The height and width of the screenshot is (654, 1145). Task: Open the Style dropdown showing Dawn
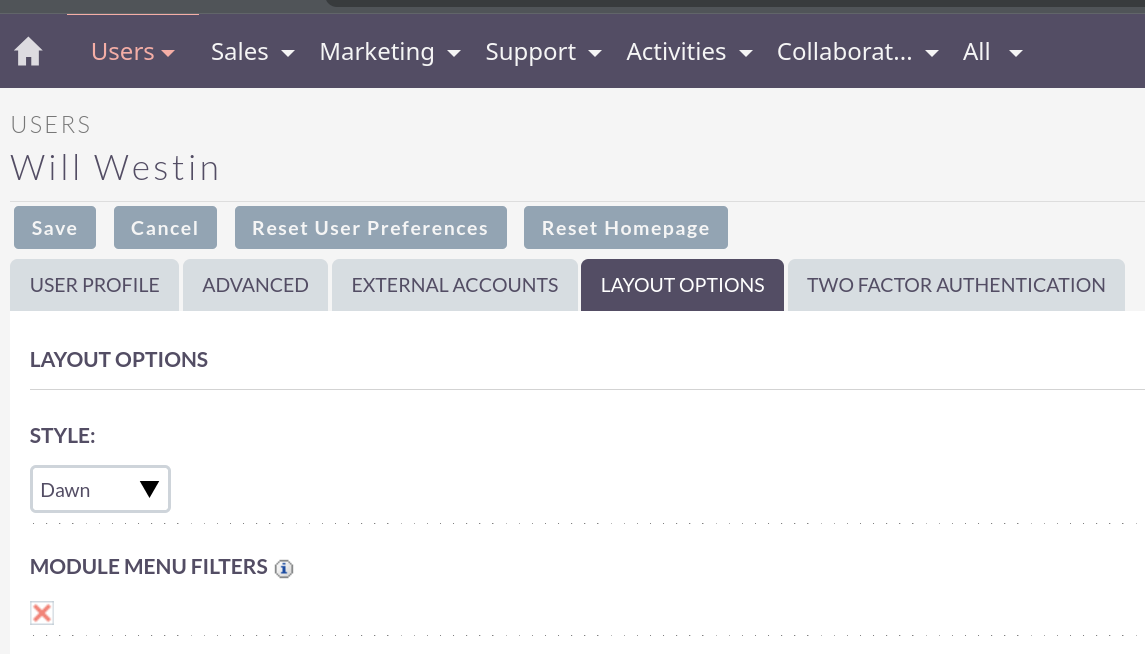point(100,490)
